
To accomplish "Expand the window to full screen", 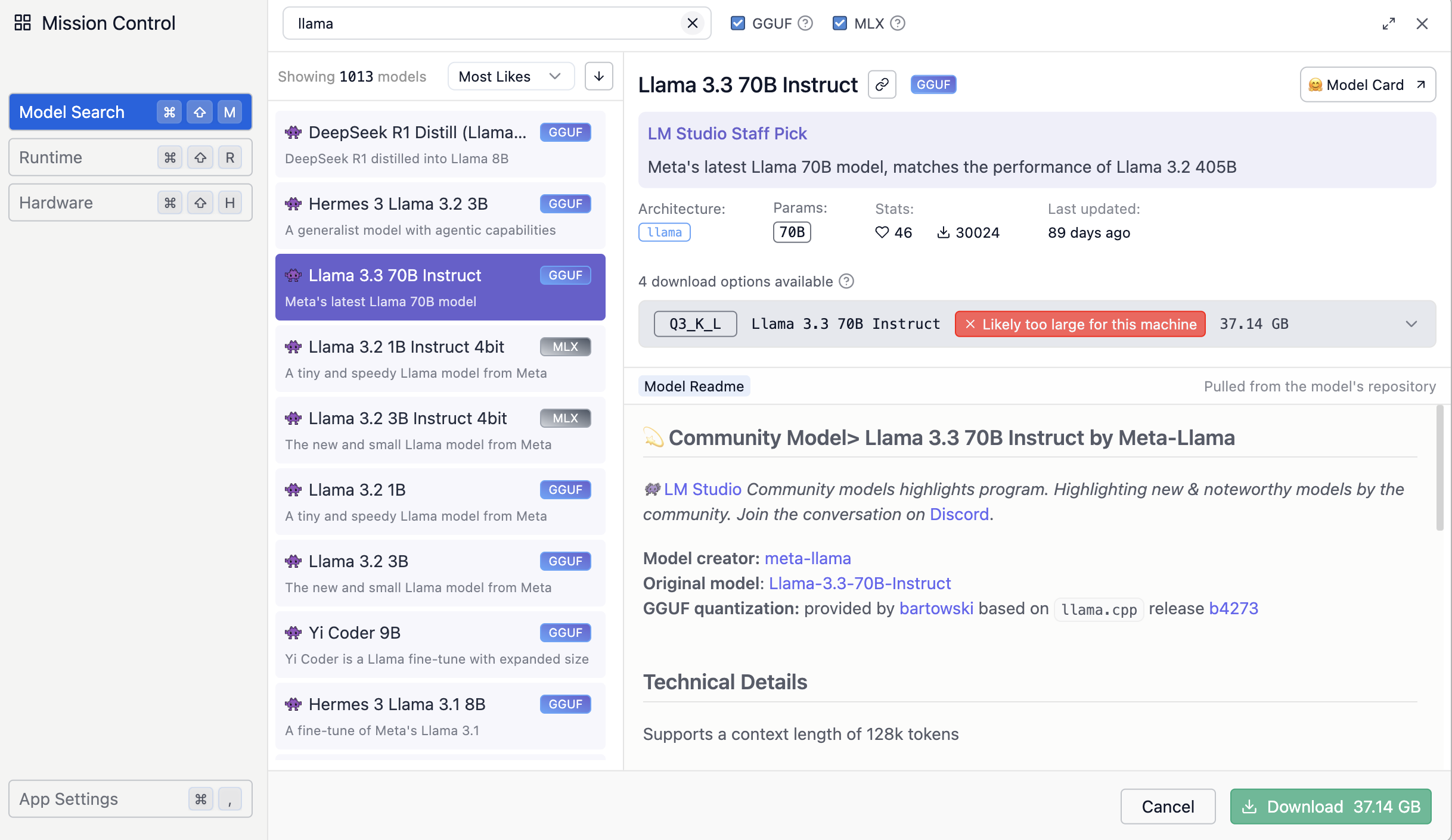I will coord(1389,23).
